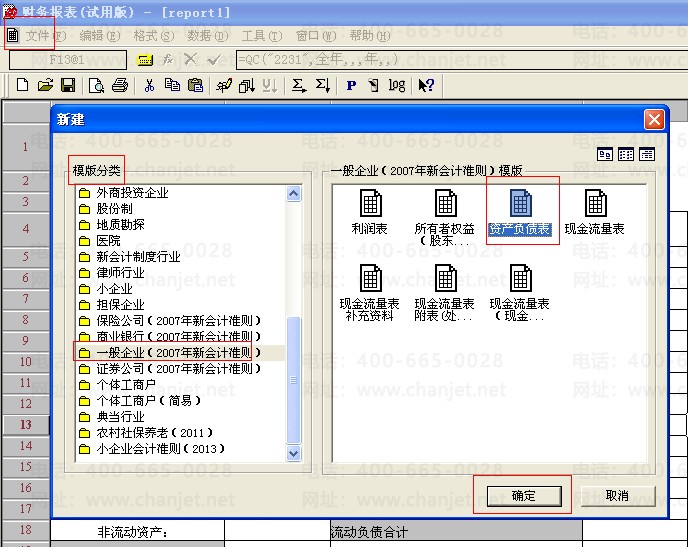Click the Print preview toolbar icon

tap(96, 85)
